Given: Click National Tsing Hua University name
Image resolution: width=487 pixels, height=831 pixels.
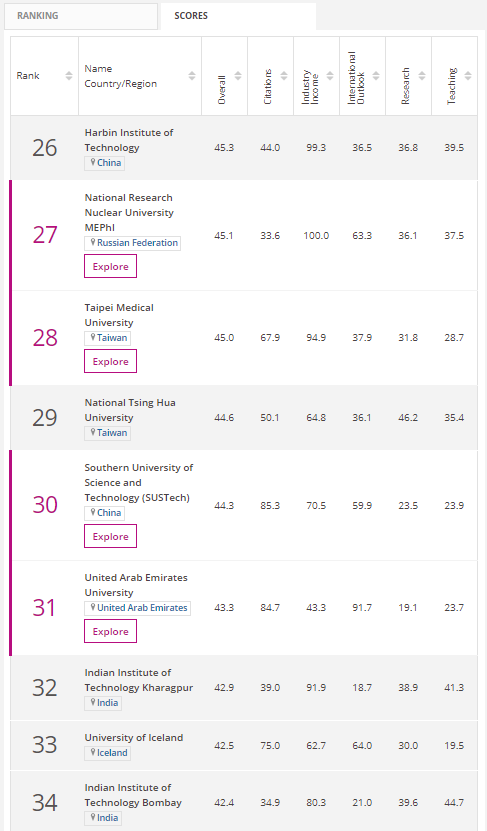Looking at the screenshot, I should tap(130, 410).
